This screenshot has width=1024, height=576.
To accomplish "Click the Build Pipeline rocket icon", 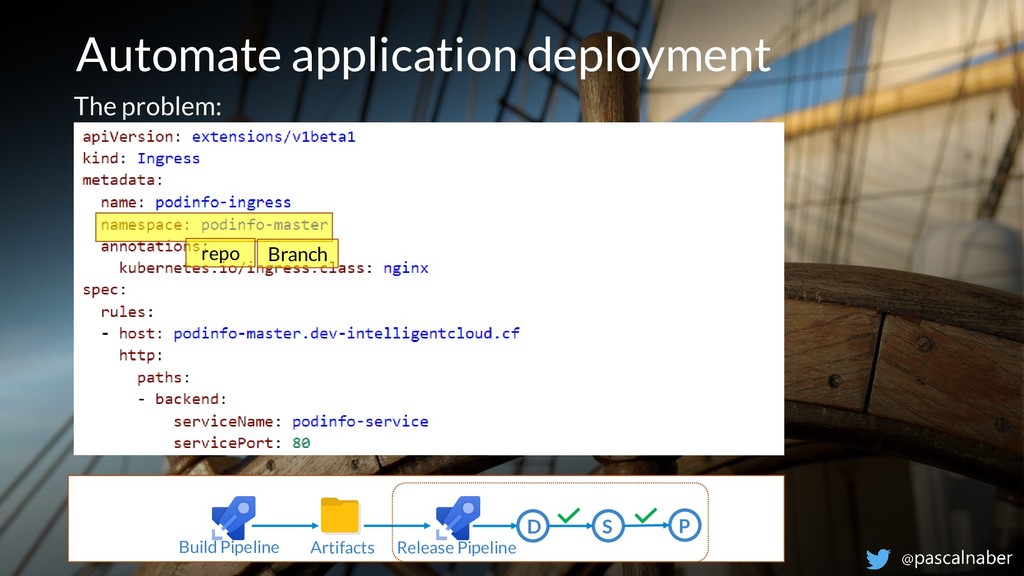I will (233, 517).
